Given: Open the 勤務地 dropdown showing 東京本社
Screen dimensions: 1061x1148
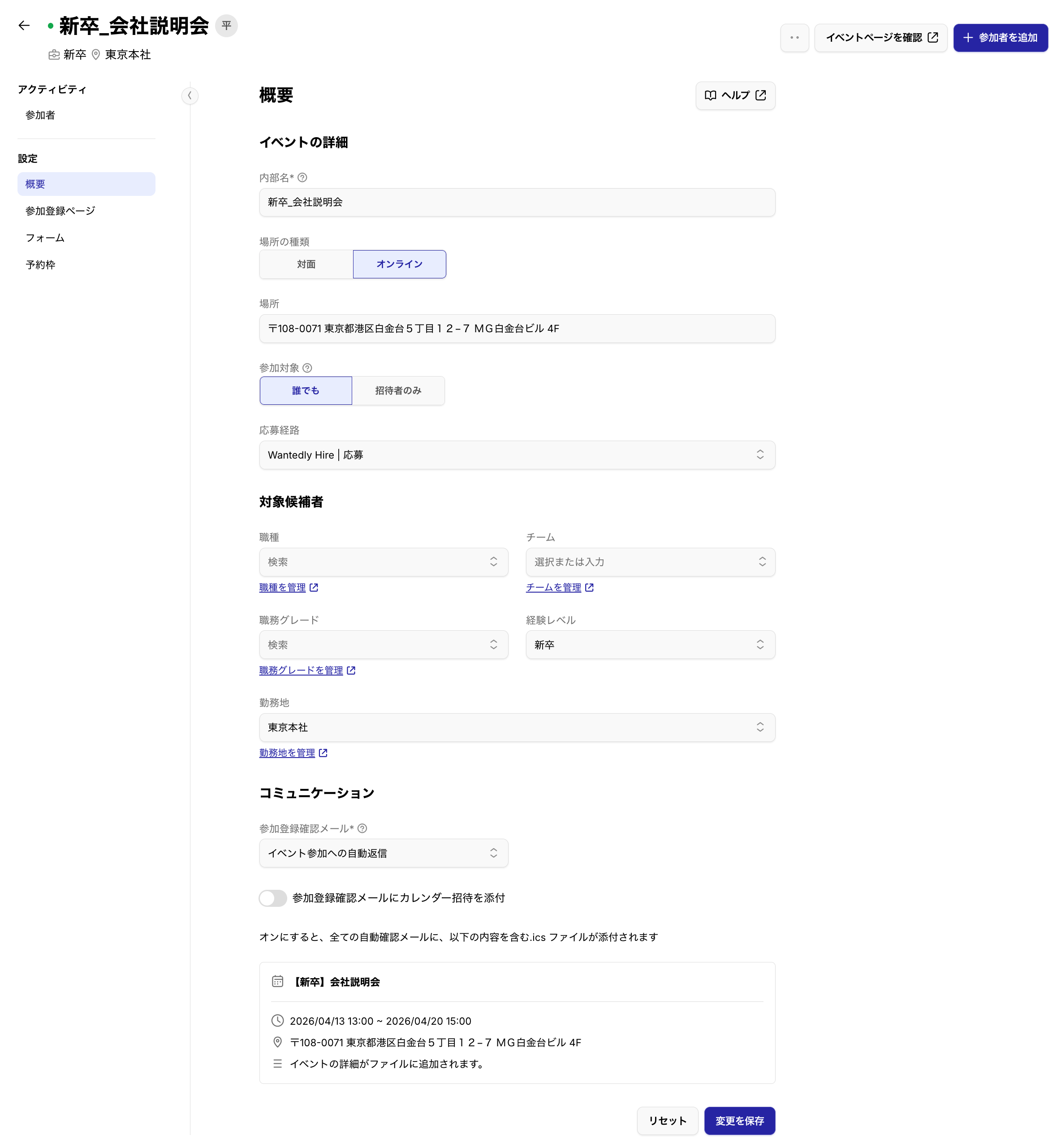Looking at the screenshot, I should (517, 727).
